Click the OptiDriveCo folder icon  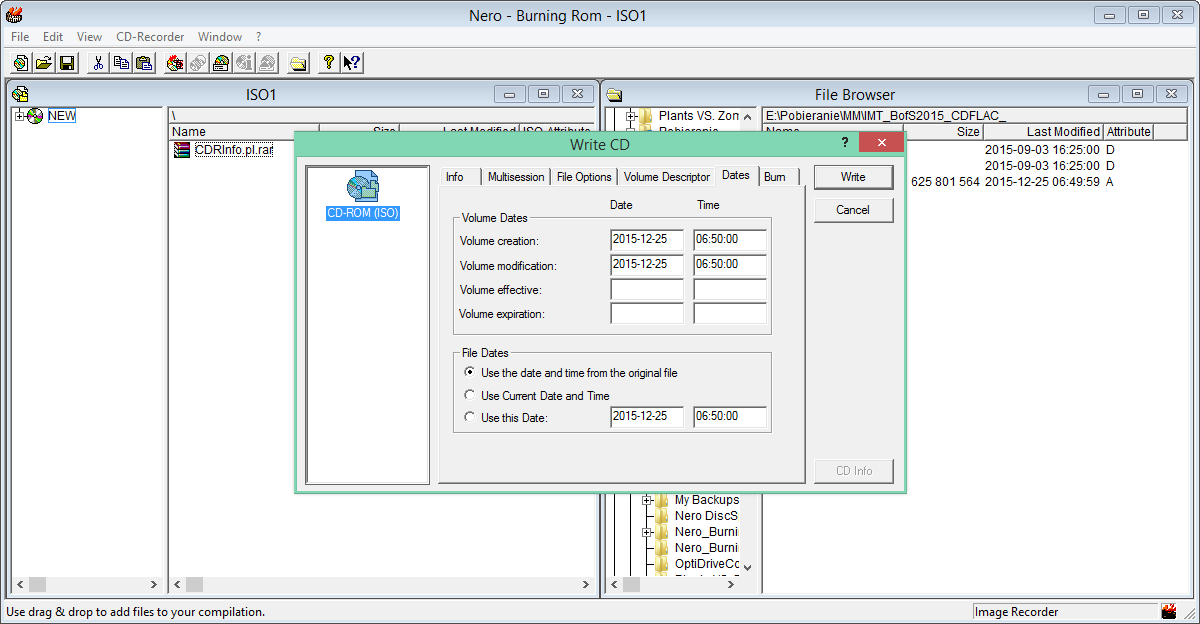click(x=662, y=564)
